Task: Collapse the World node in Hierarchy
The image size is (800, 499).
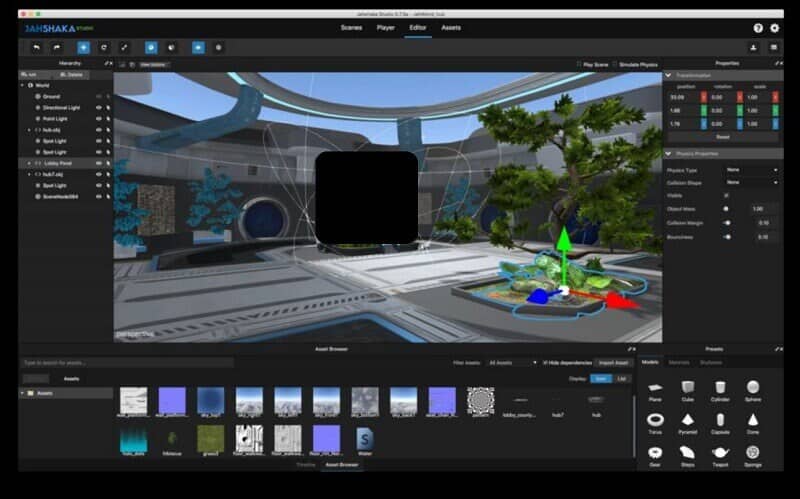Action: 22,85
